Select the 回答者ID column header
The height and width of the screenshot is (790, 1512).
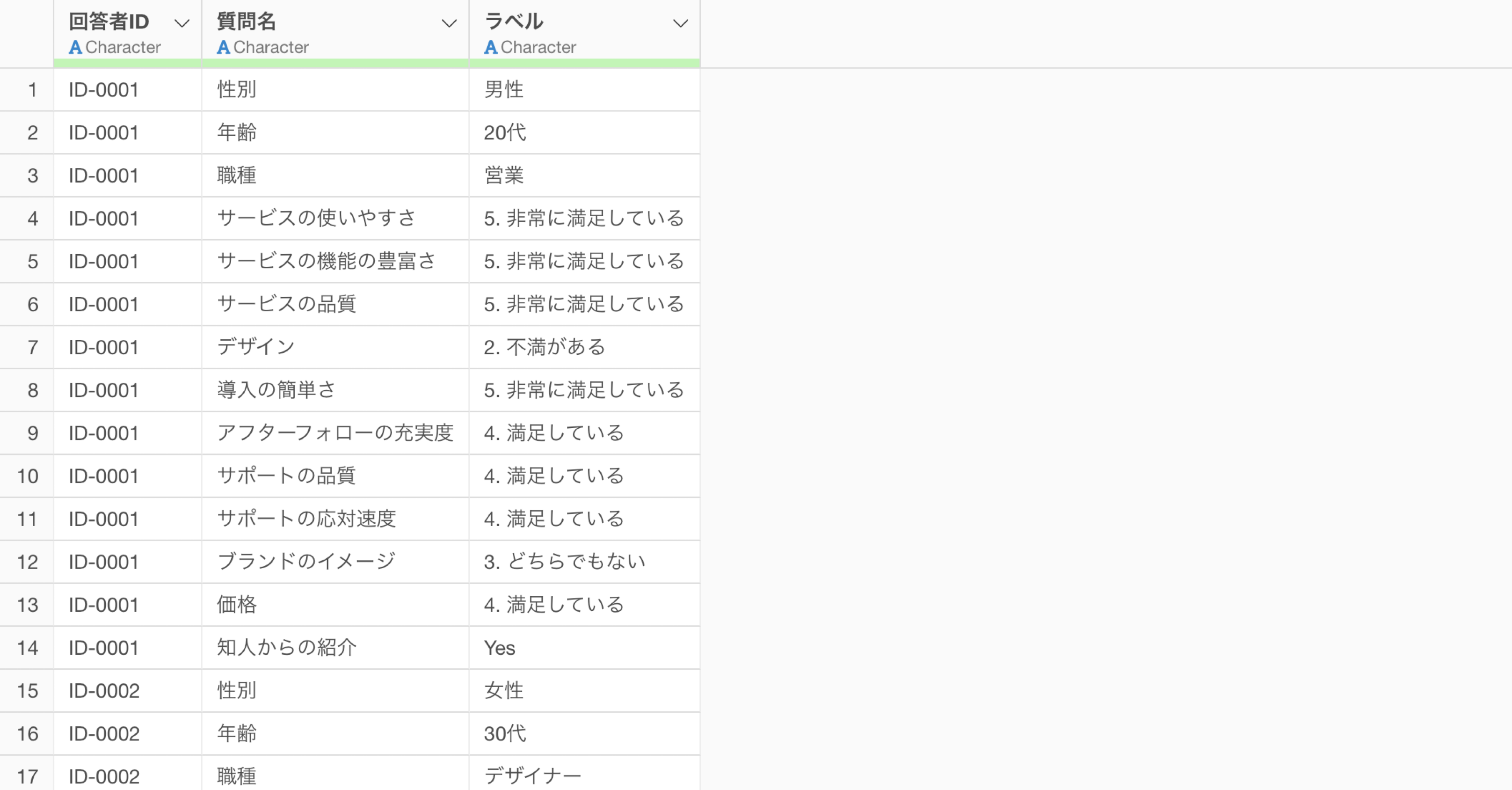(109, 22)
